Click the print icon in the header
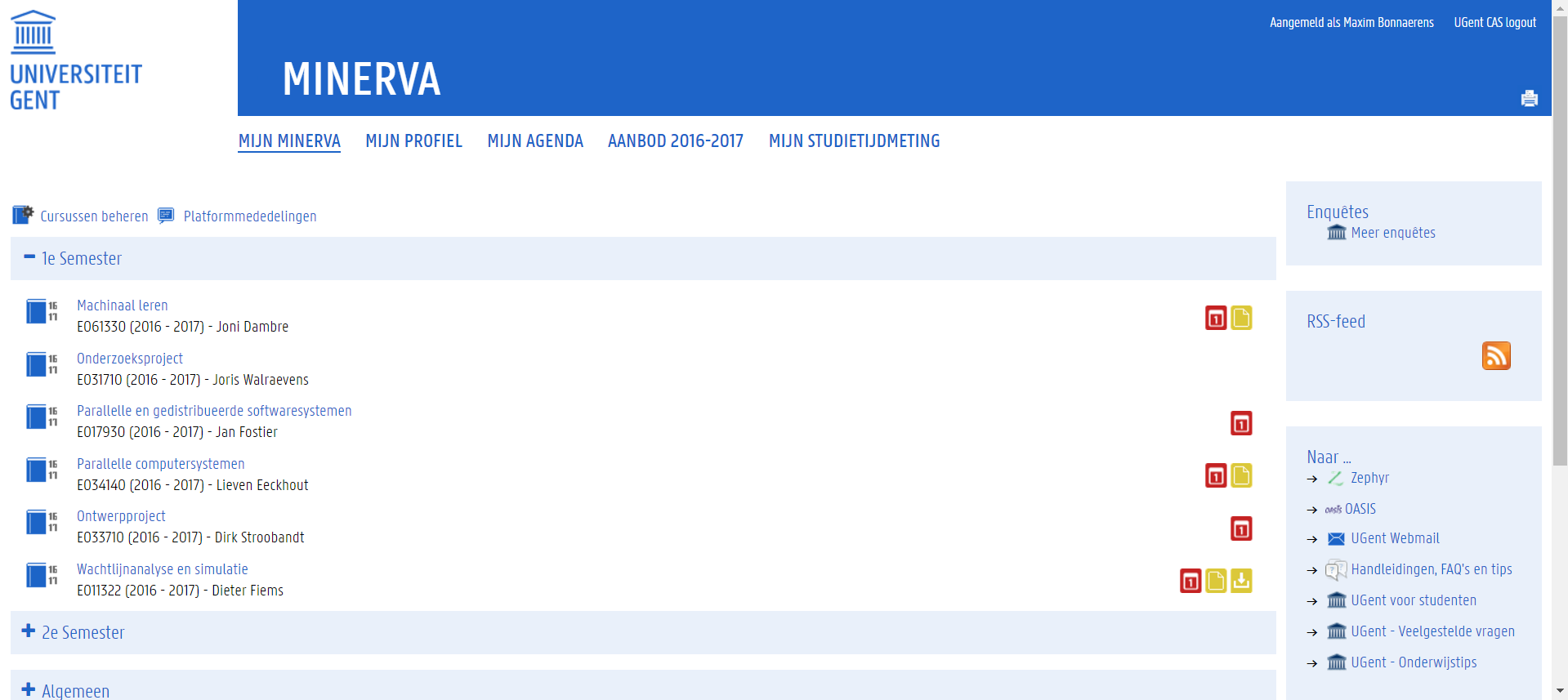Image resolution: width=1568 pixels, height=700 pixels. [x=1529, y=98]
